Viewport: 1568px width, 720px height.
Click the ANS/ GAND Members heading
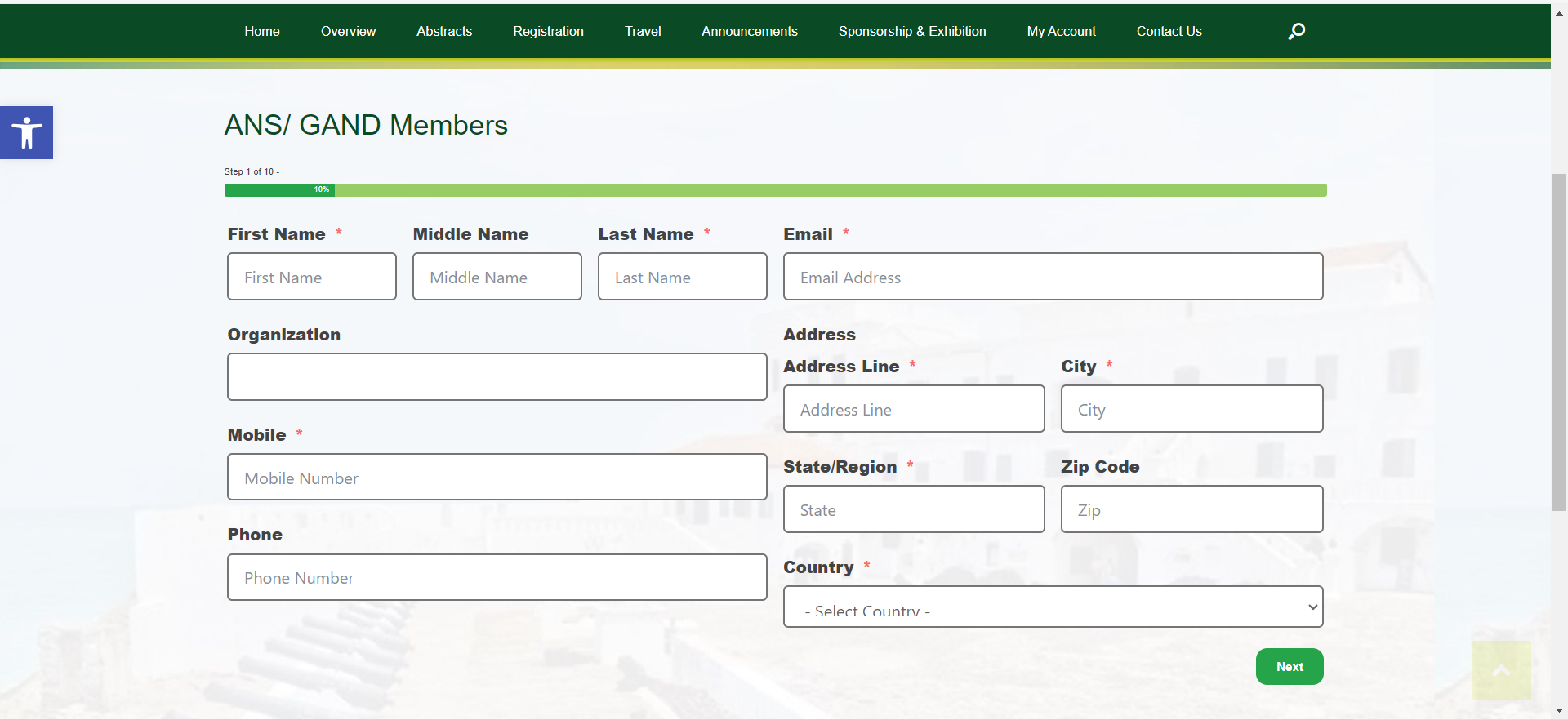pyautogui.click(x=366, y=125)
